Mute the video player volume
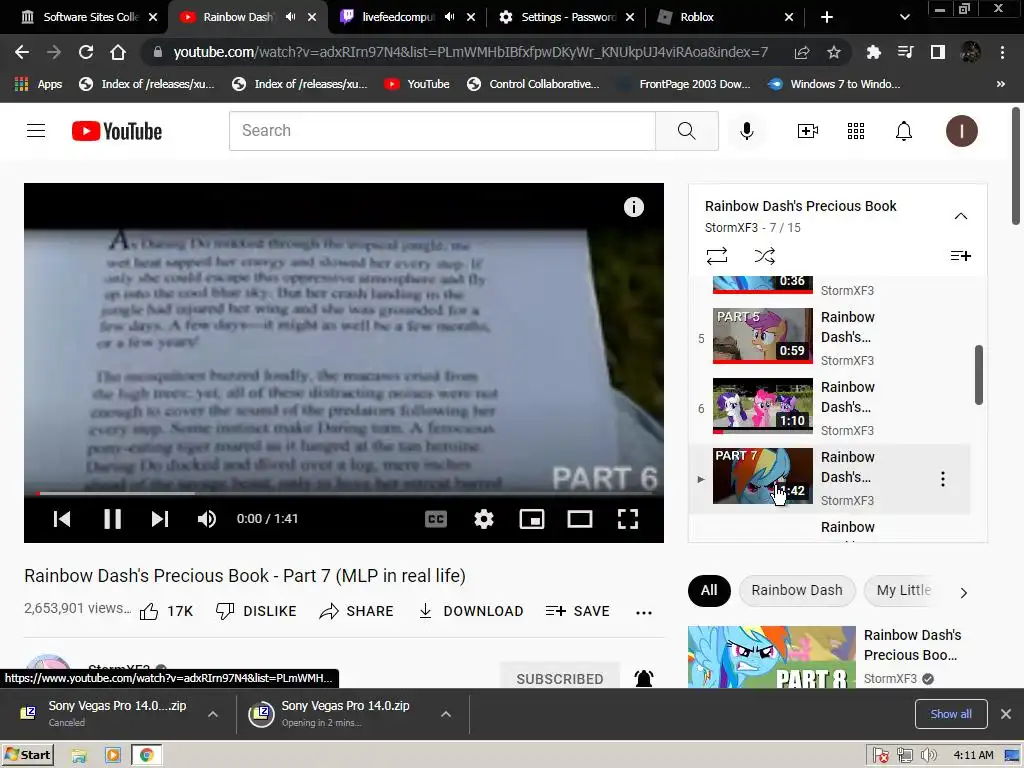1024x768 pixels. 206,519
